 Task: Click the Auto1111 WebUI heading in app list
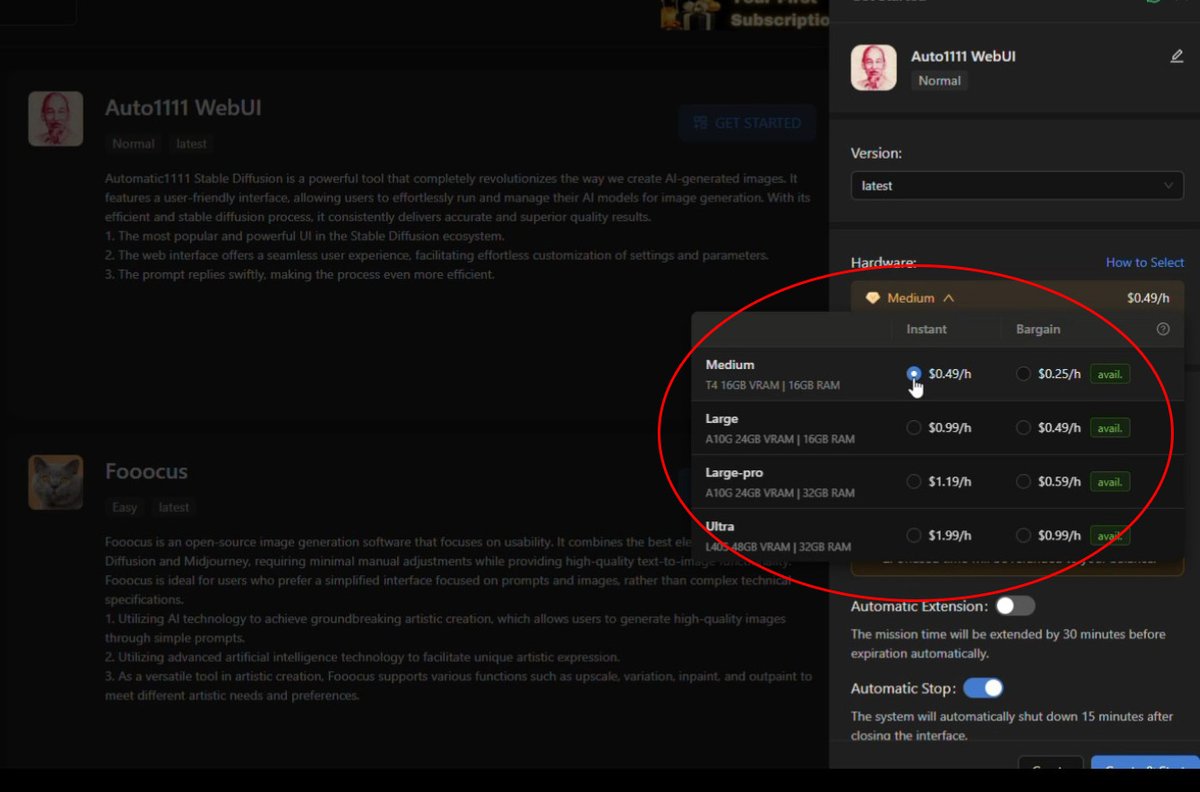click(x=183, y=108)
